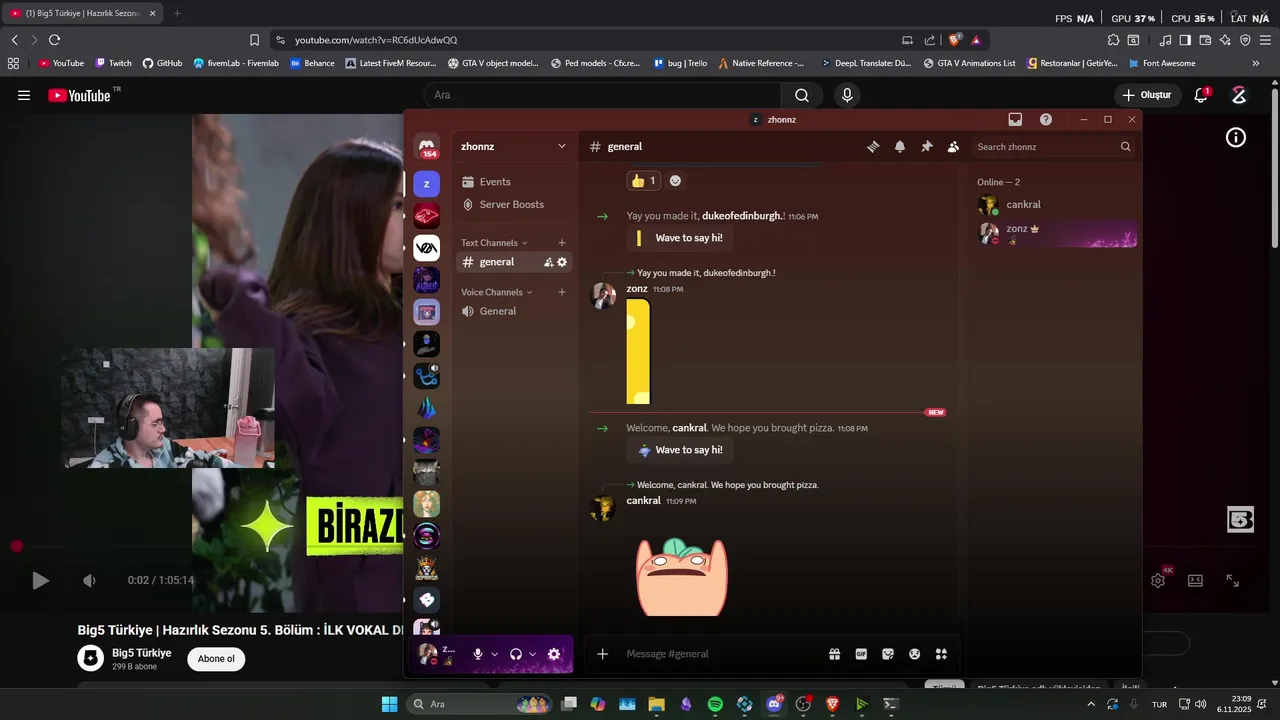
Task: Open Discord User Settings gear
Action: click(554, 654)
